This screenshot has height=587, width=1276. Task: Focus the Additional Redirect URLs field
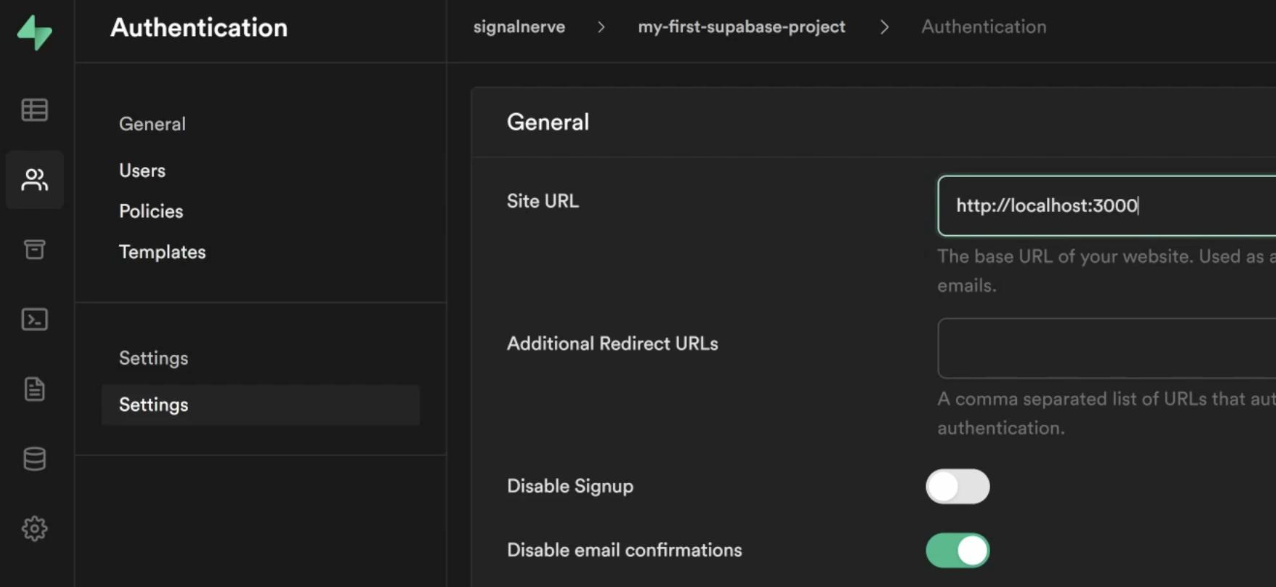(1106, 348)
